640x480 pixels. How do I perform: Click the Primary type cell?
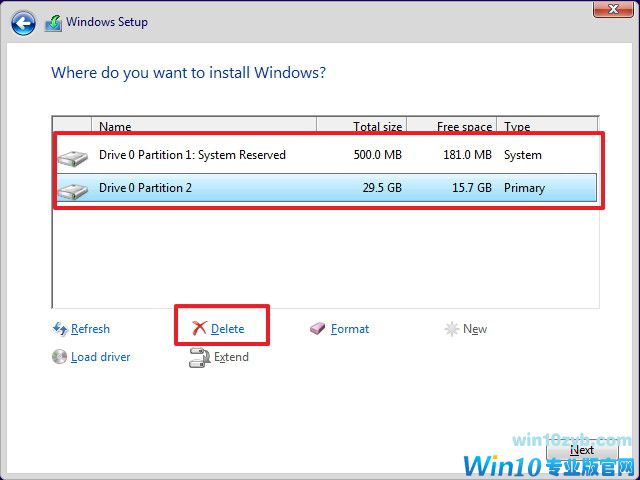click(x=524, y=188)
